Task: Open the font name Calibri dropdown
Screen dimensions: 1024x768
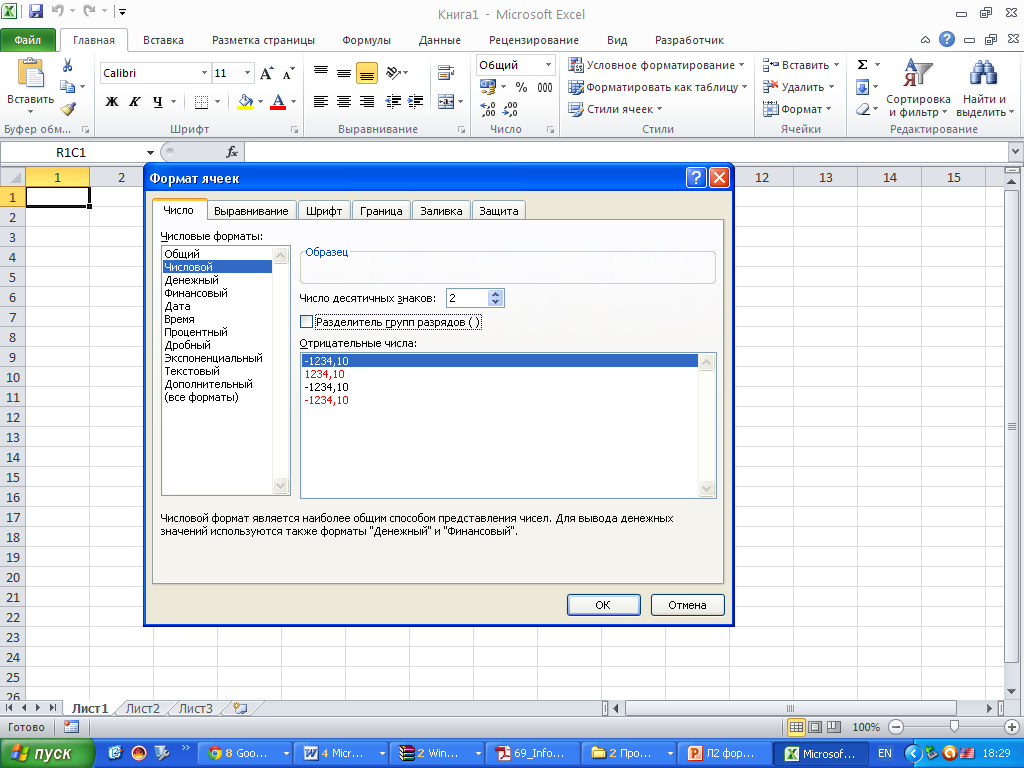Action: [204, 73]
